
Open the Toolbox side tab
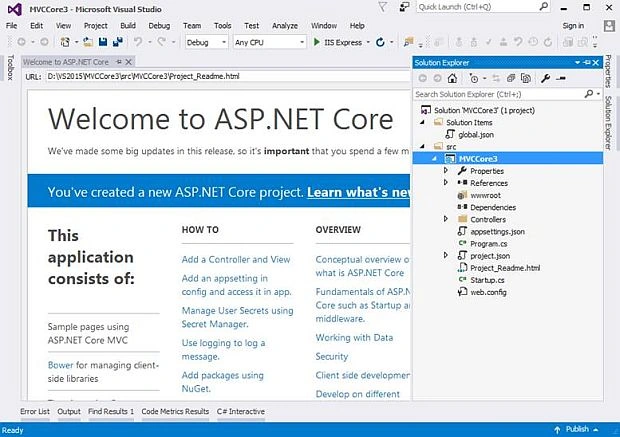point(11,68)
